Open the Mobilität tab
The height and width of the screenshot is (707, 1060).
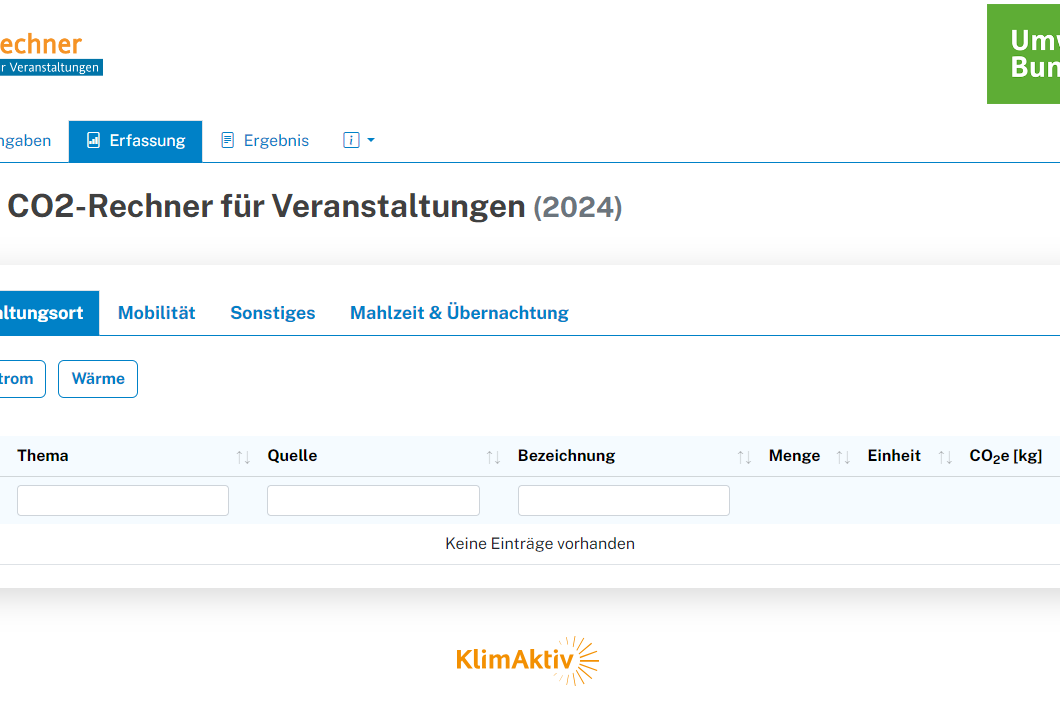(156, 313)
